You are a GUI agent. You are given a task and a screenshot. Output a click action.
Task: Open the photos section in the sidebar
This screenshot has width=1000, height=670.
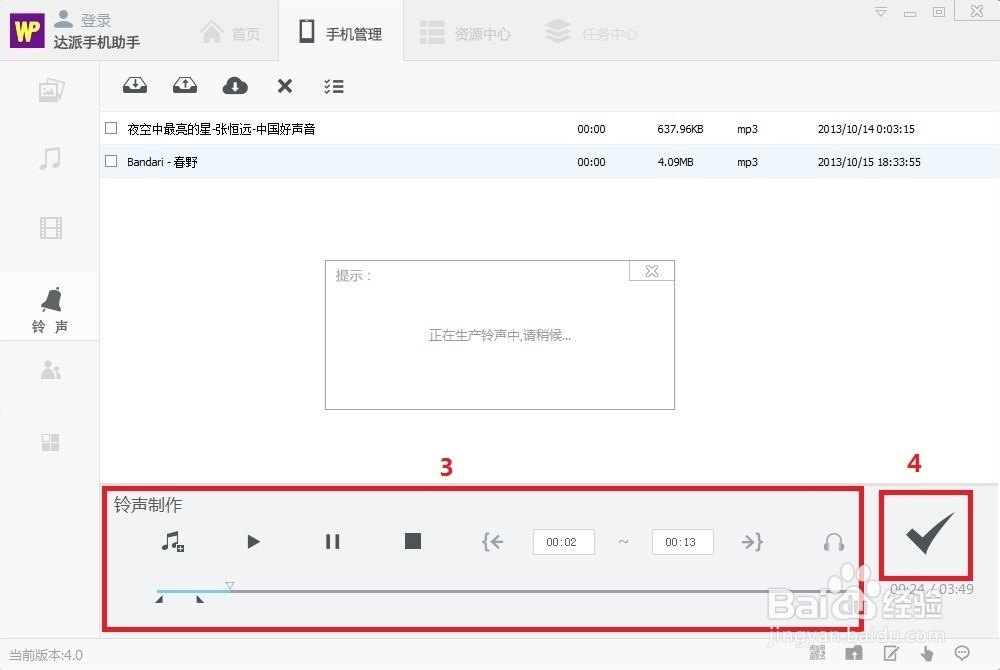click(50, 89)
